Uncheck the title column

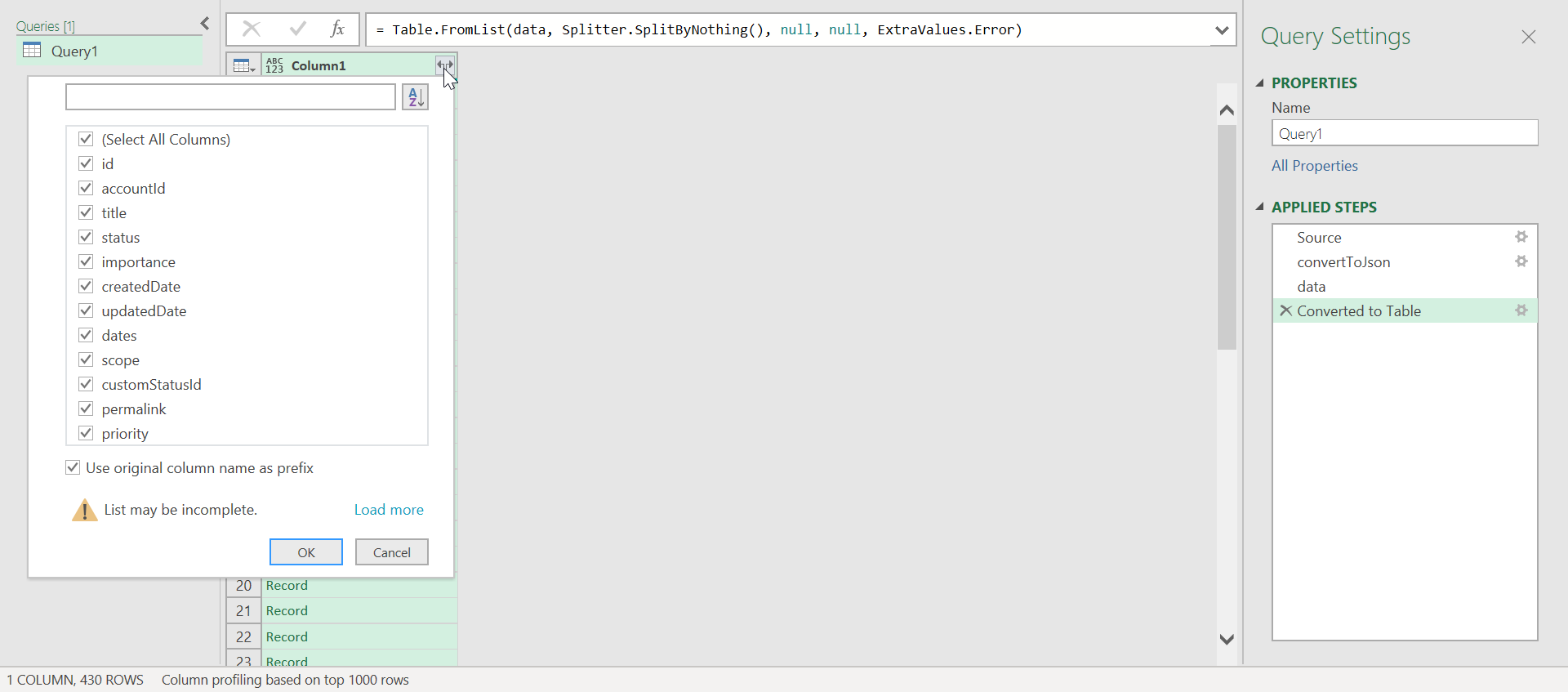coord(86,212)
